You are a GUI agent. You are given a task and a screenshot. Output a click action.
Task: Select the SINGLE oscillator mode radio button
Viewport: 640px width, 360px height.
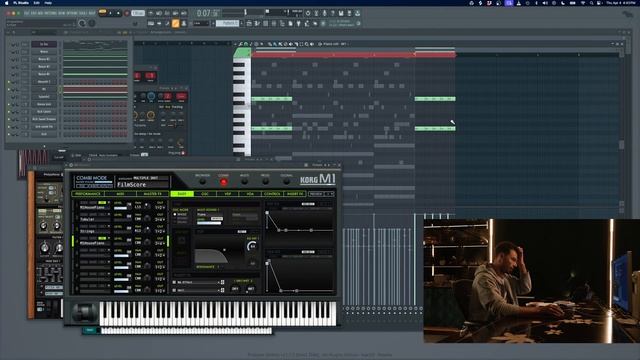pos(175,214)
